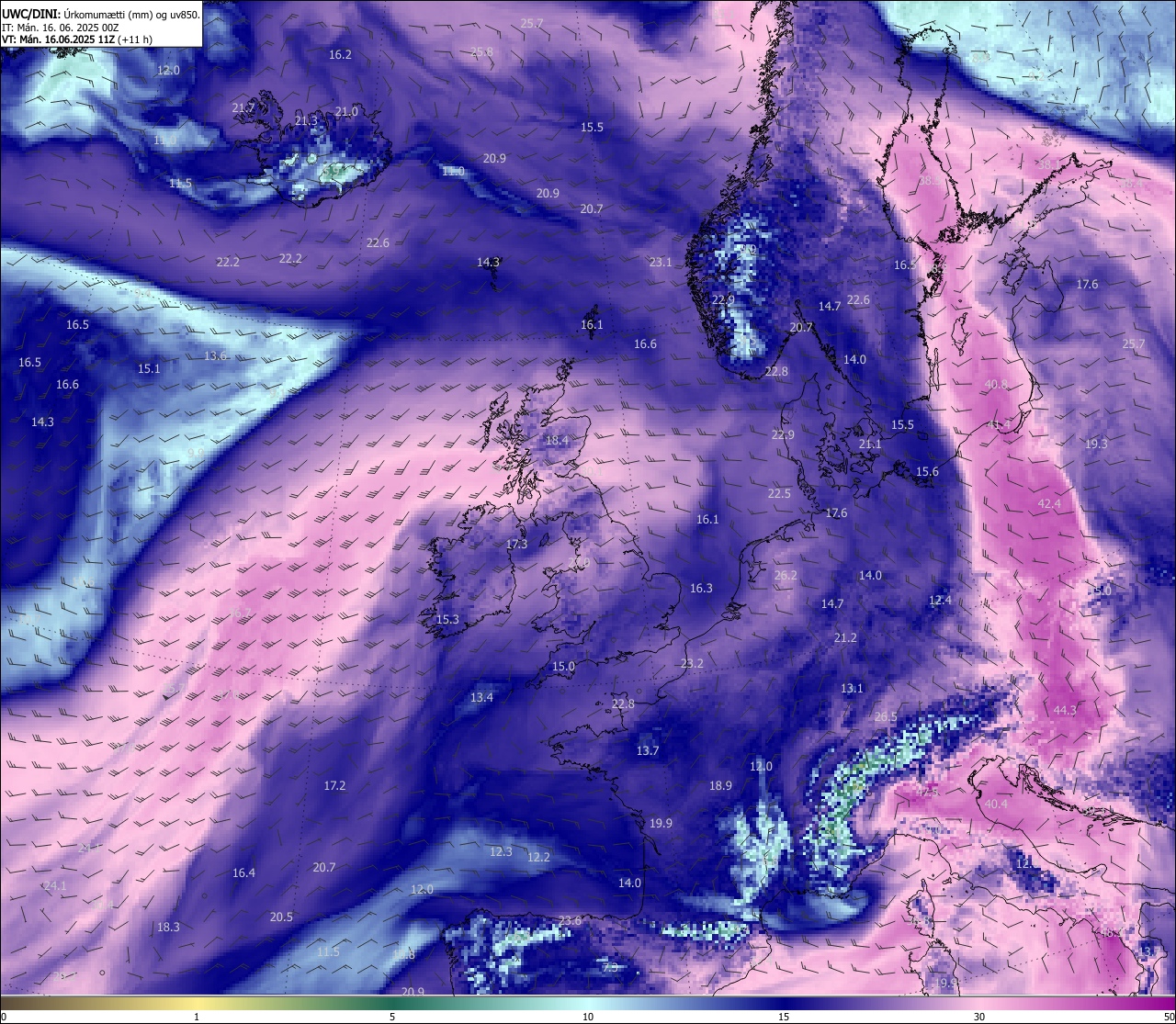The width and height of the screenshot is (1176, 1024).
Task: Click the 13.7 value over France
Action: click(648, 751)
